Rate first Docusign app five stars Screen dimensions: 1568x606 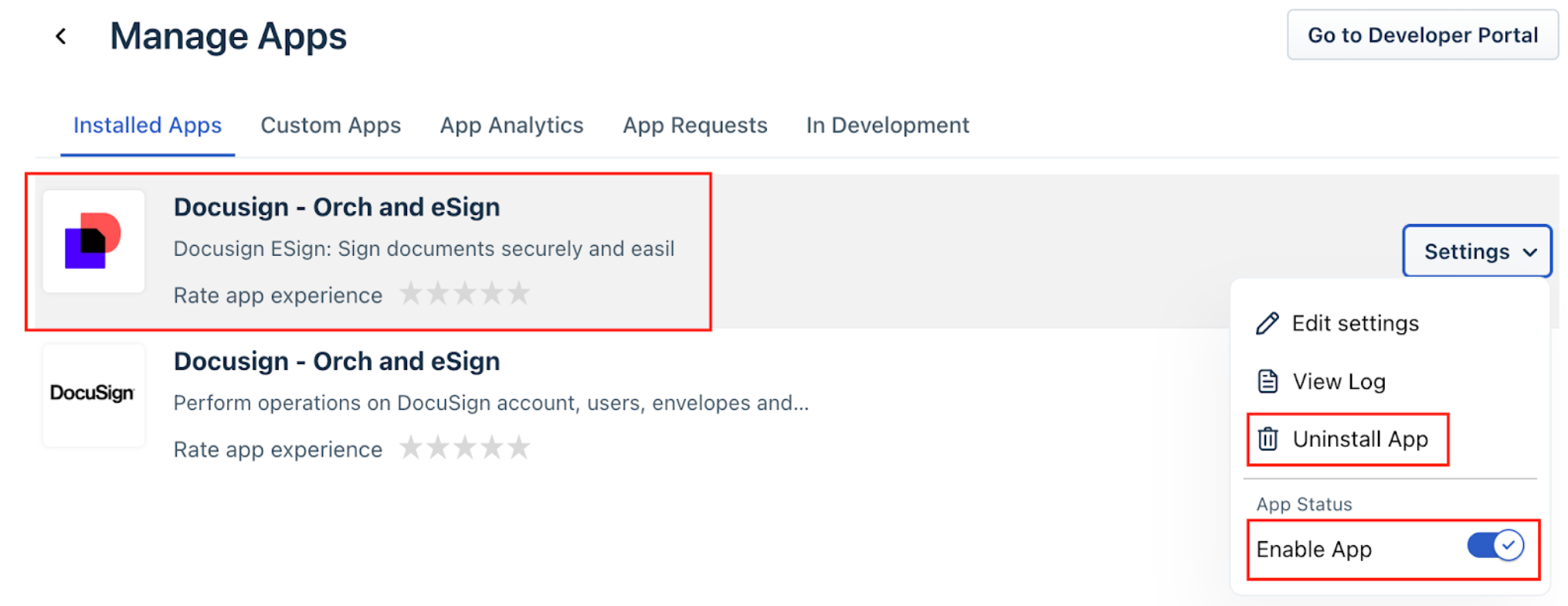pos(519,294)
